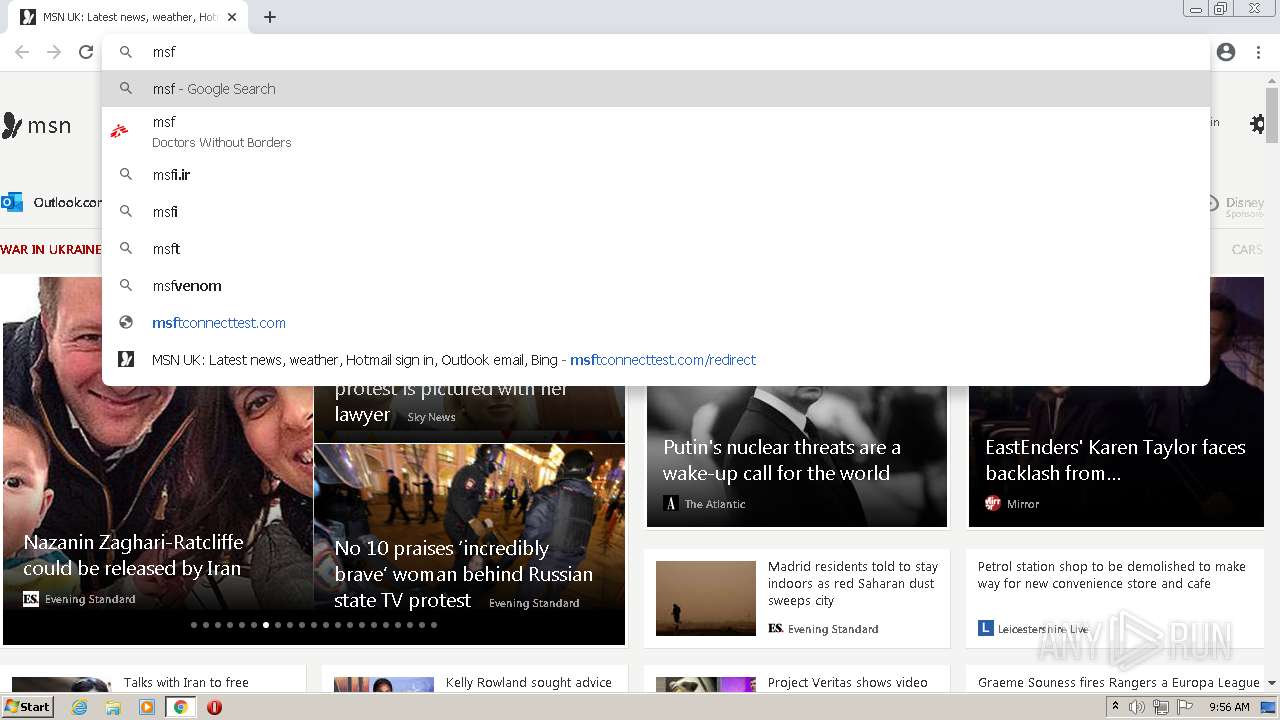Open the Madrid residents Saharan dust article
The height and width of the screenshot is (720, 1280).
pos(853,583)
